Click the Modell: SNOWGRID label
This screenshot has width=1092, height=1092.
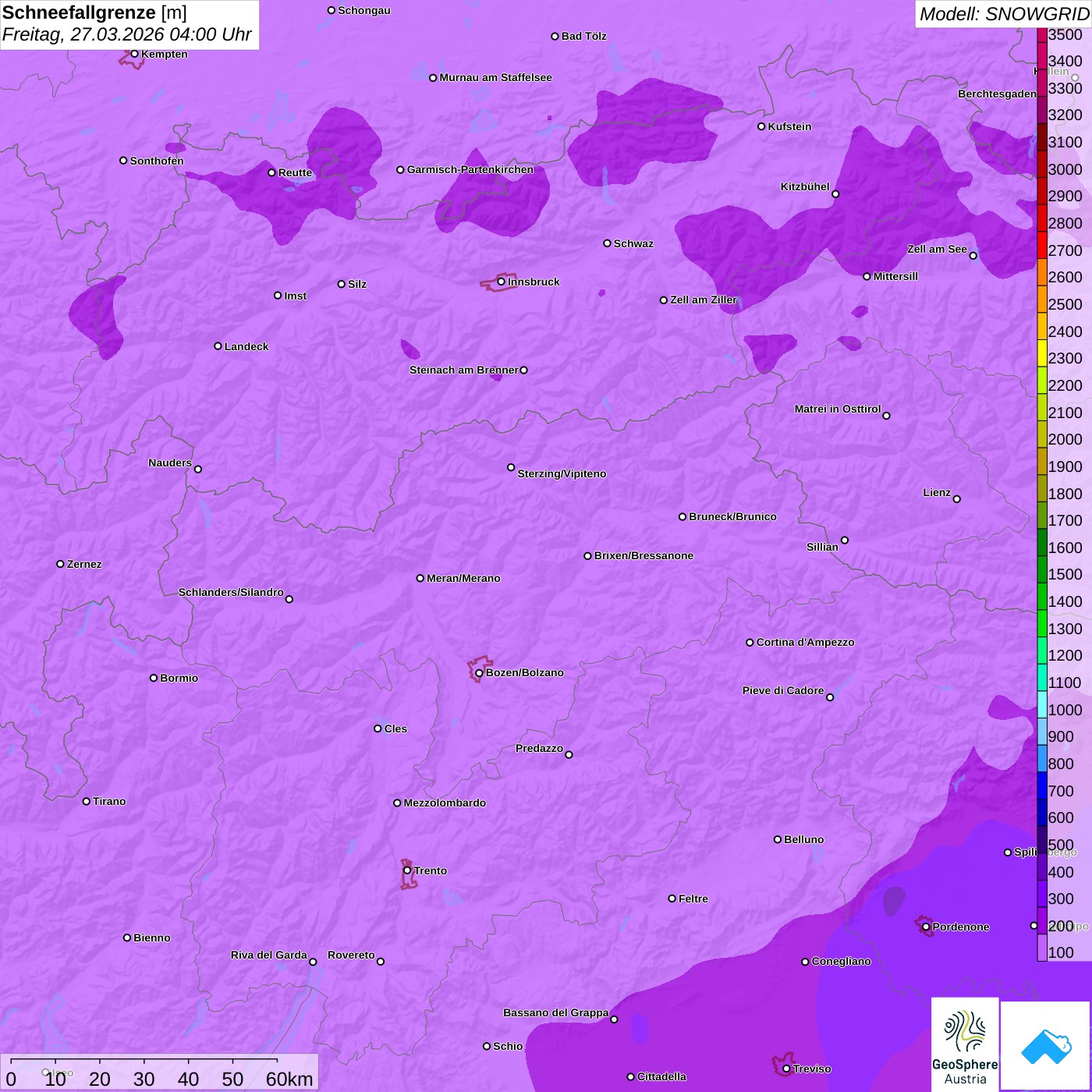tap(1004, 14)
